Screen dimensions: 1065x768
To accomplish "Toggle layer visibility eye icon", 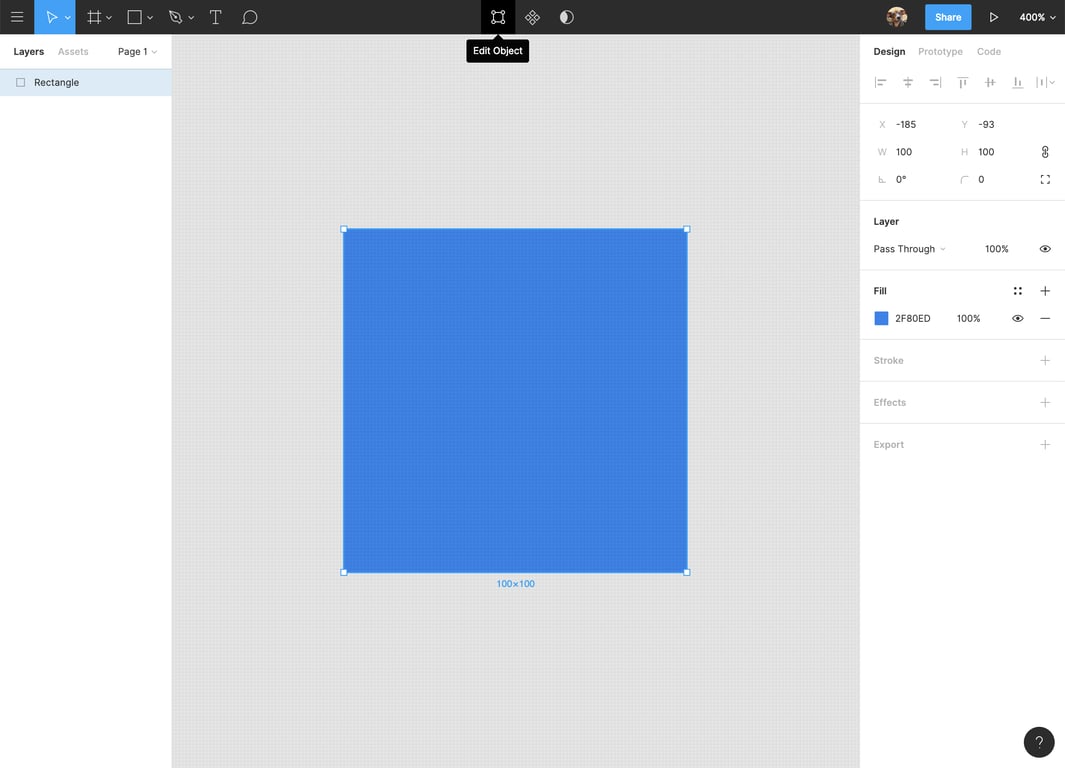I will coord(1045,249).
